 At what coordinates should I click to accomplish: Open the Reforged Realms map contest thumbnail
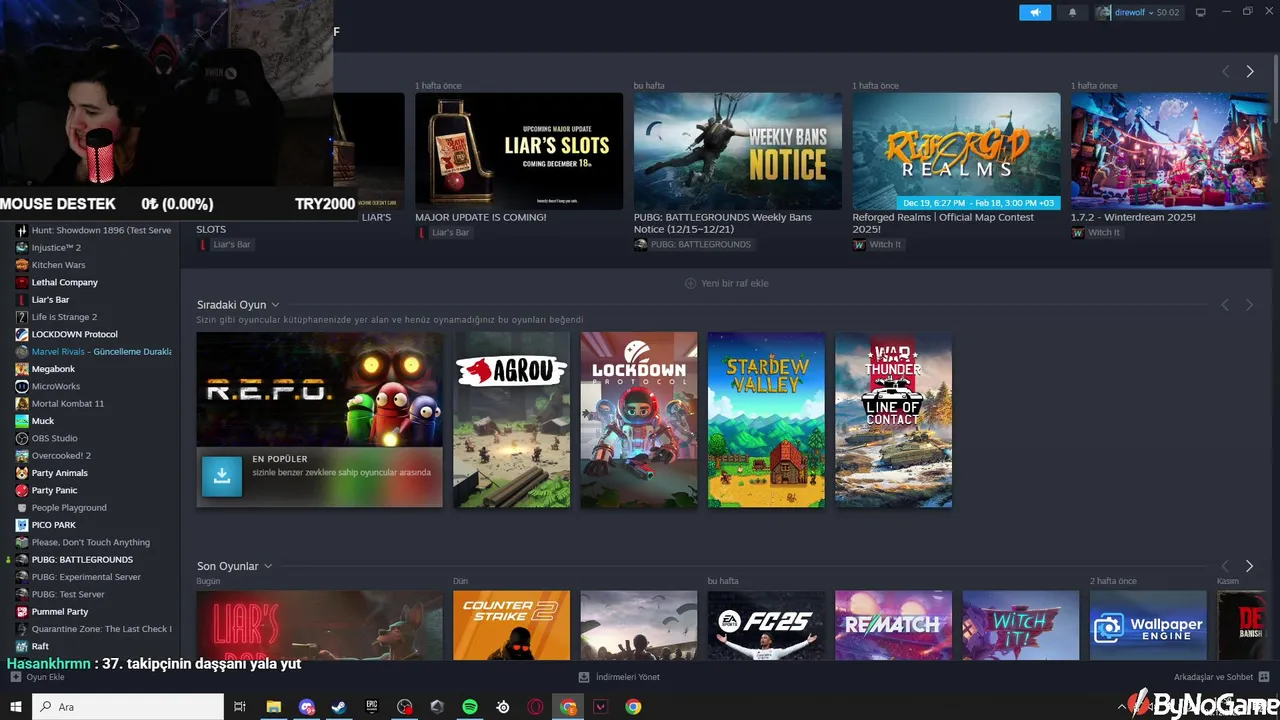click(x=956, y=151)
